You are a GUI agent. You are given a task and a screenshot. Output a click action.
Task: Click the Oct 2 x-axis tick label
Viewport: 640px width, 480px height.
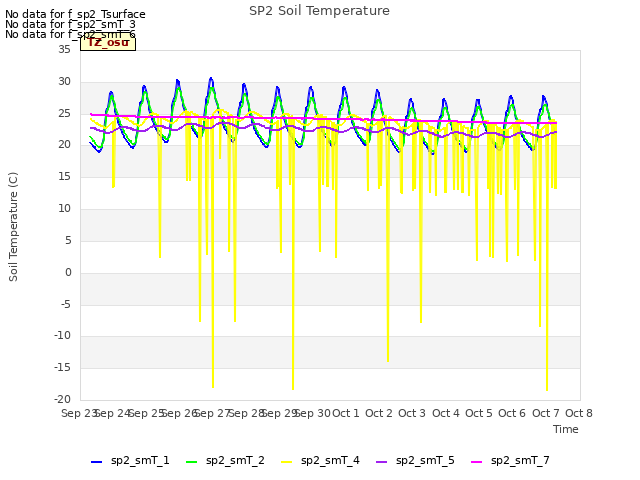(379, 413)
